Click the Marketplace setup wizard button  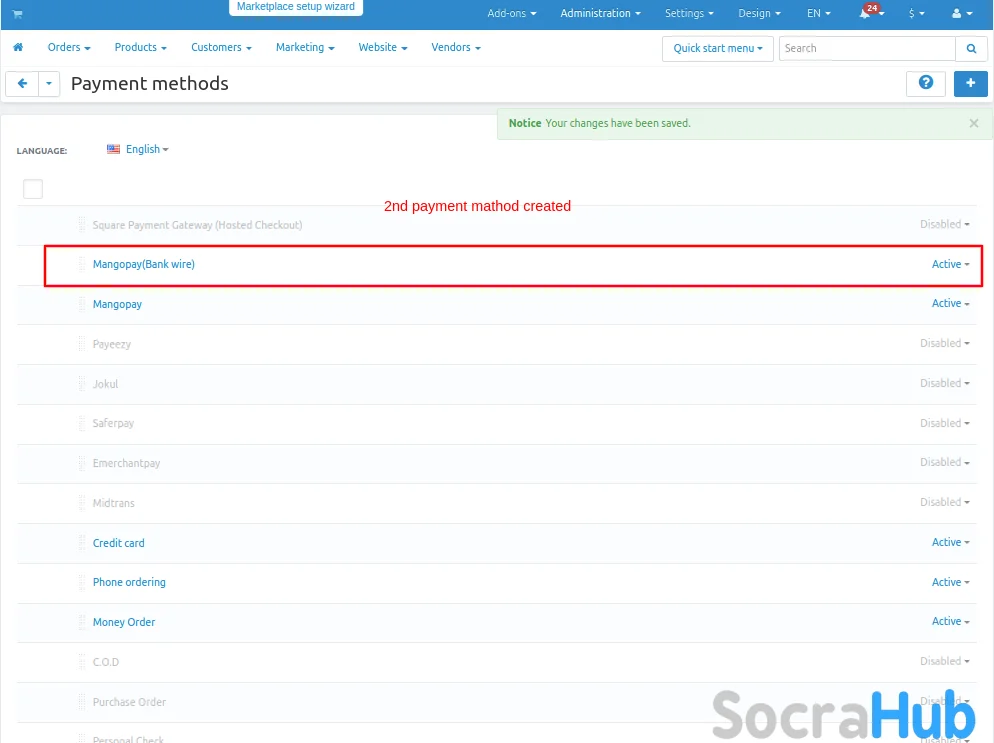pyautogui.click(x=295, y=7)
